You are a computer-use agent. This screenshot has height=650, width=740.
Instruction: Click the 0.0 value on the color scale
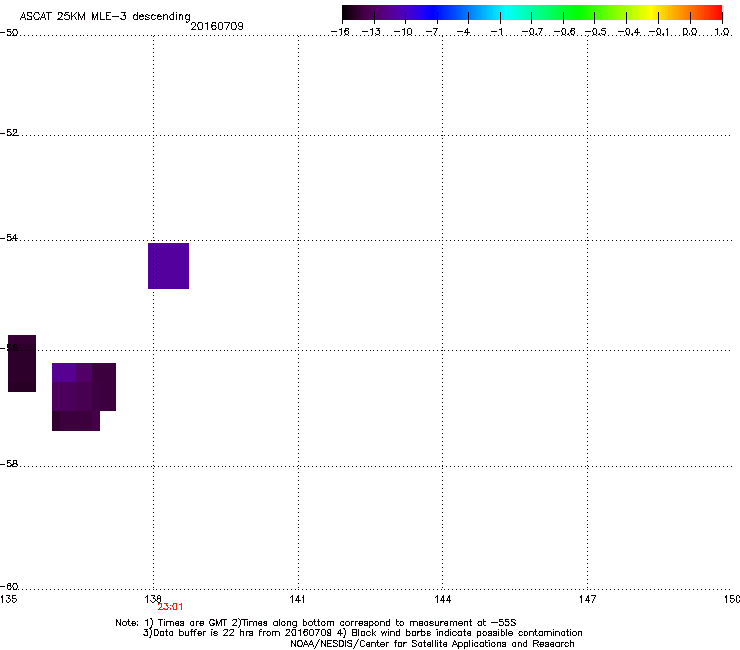(x=690, y=32)
